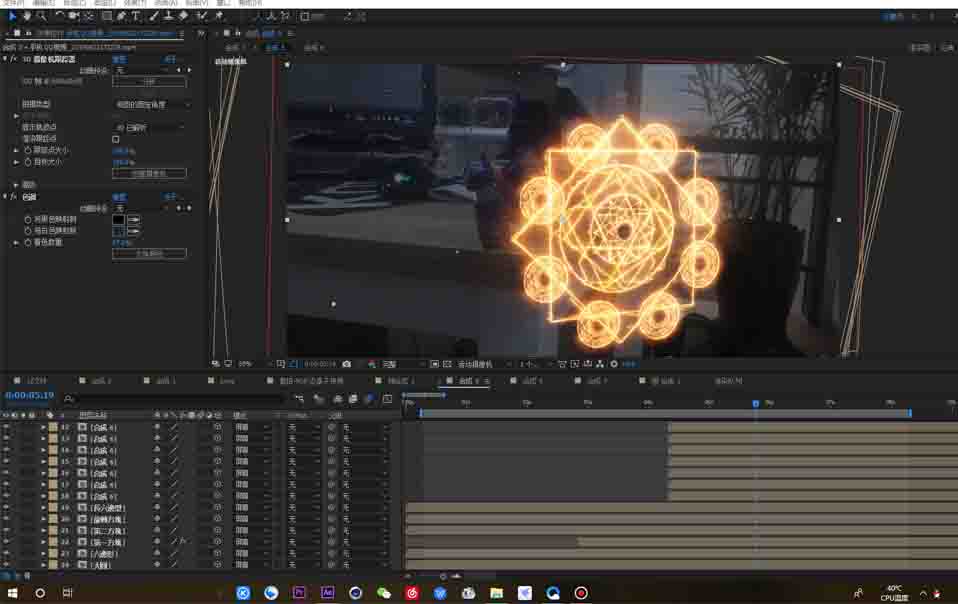Viewport: 958px width, 604px height.
Task: Open Premiere Pro from the taskbar
Action: point(299,593)
